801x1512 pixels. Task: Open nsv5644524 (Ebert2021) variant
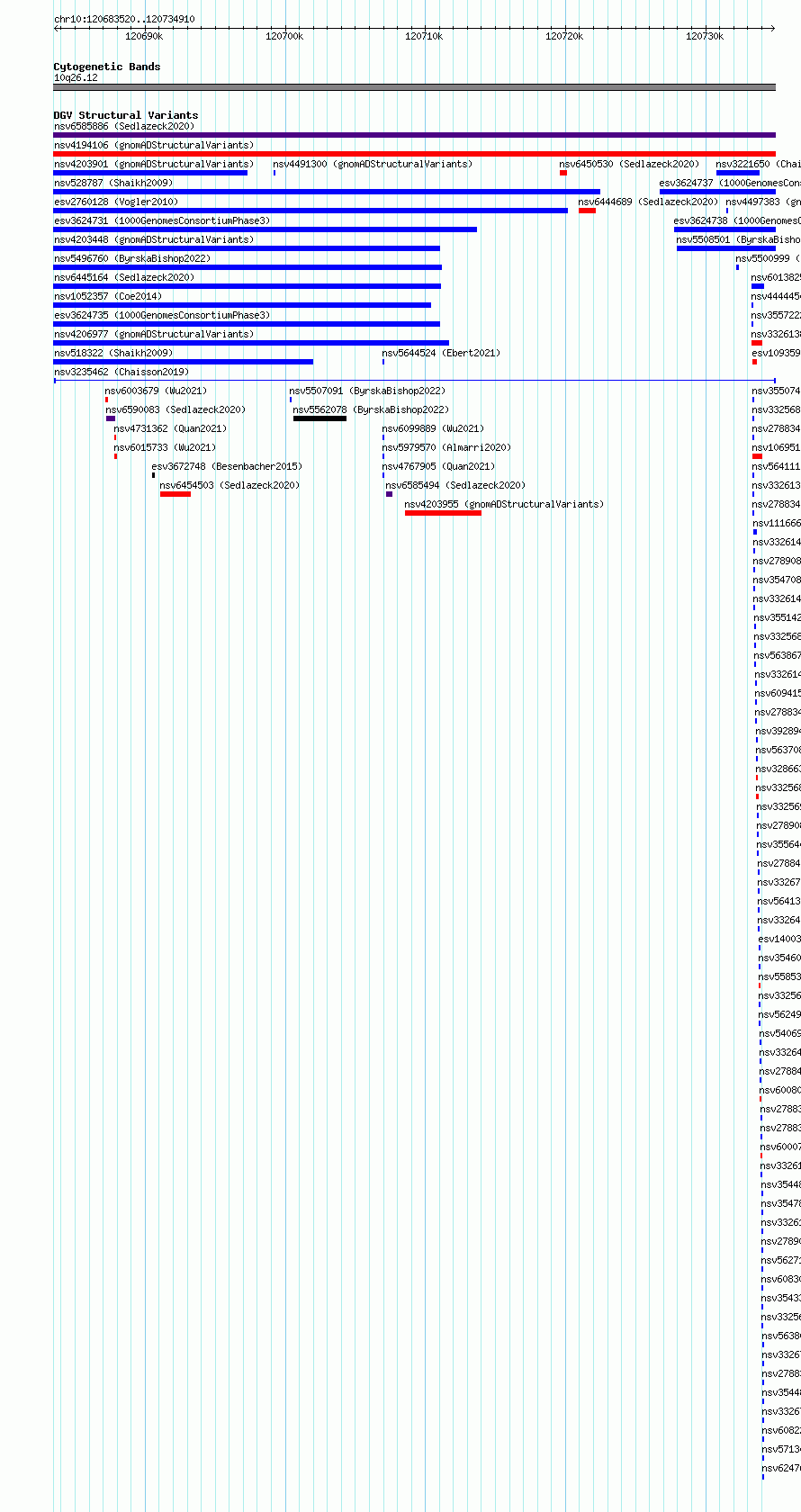(x=441, y=353)
